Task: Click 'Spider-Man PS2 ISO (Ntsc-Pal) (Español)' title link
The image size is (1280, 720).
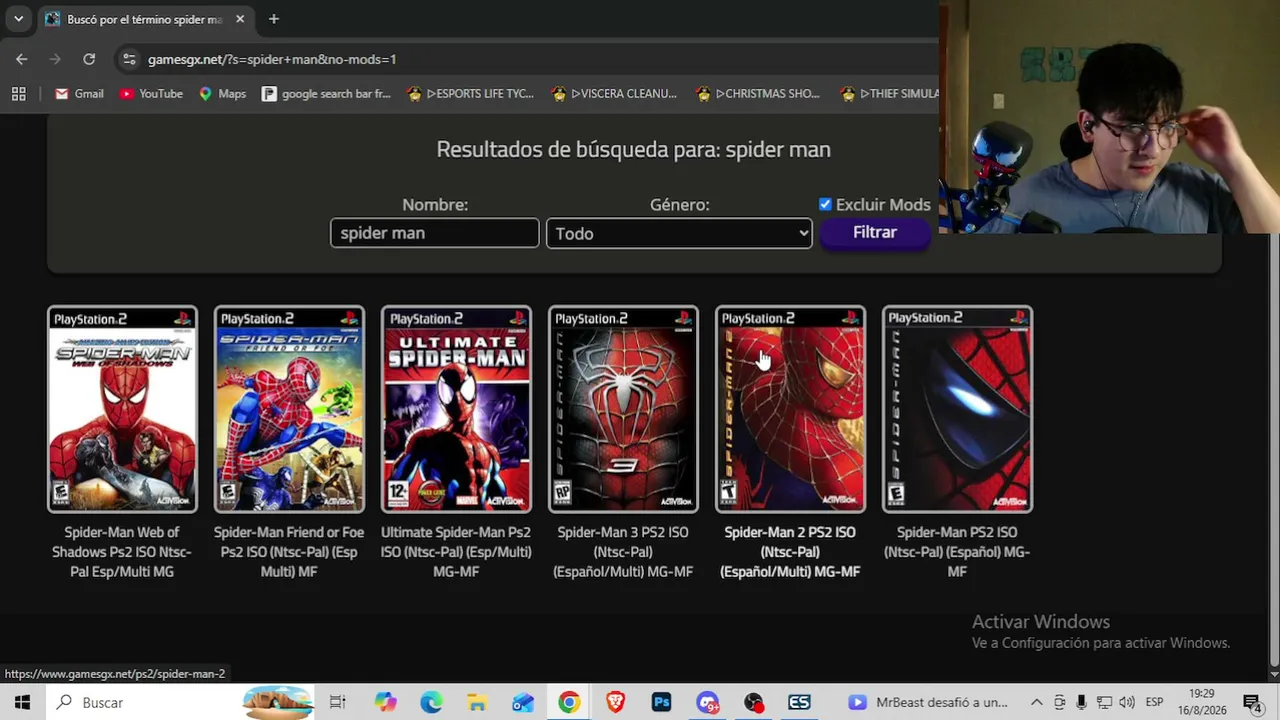Action: 957,552
